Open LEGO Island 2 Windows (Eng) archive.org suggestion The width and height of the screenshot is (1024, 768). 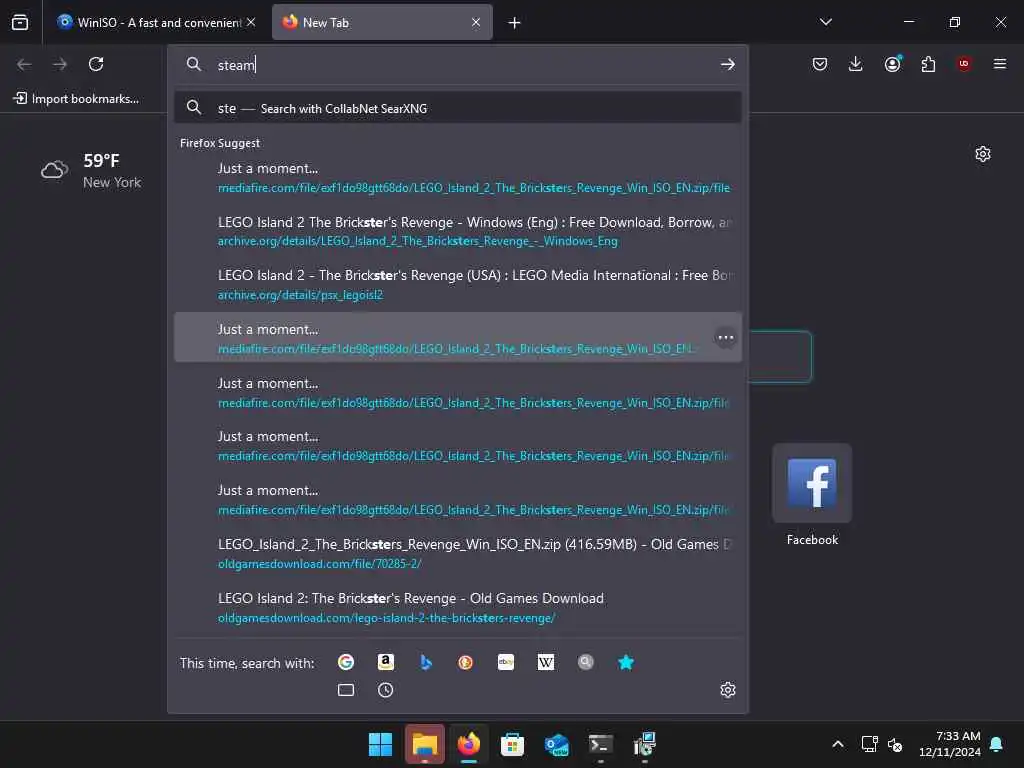[x=458, y=231]
